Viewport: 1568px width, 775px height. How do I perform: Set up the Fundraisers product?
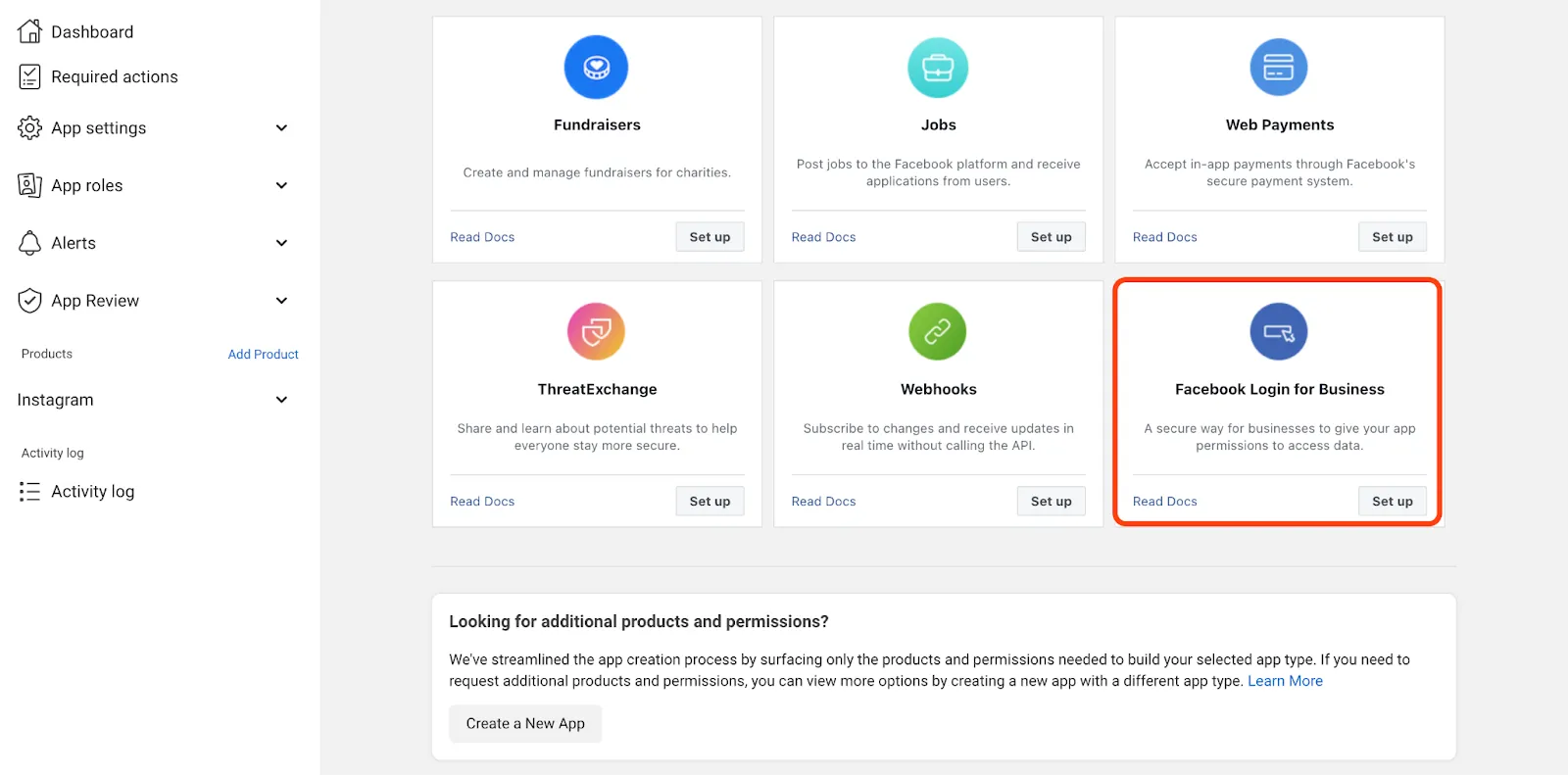coord(710,237)
